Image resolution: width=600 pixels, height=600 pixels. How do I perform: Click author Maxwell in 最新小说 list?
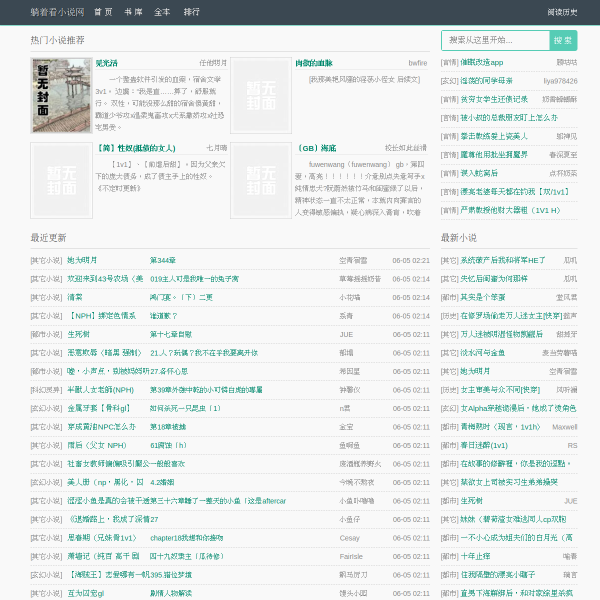[x=565, y=427]
